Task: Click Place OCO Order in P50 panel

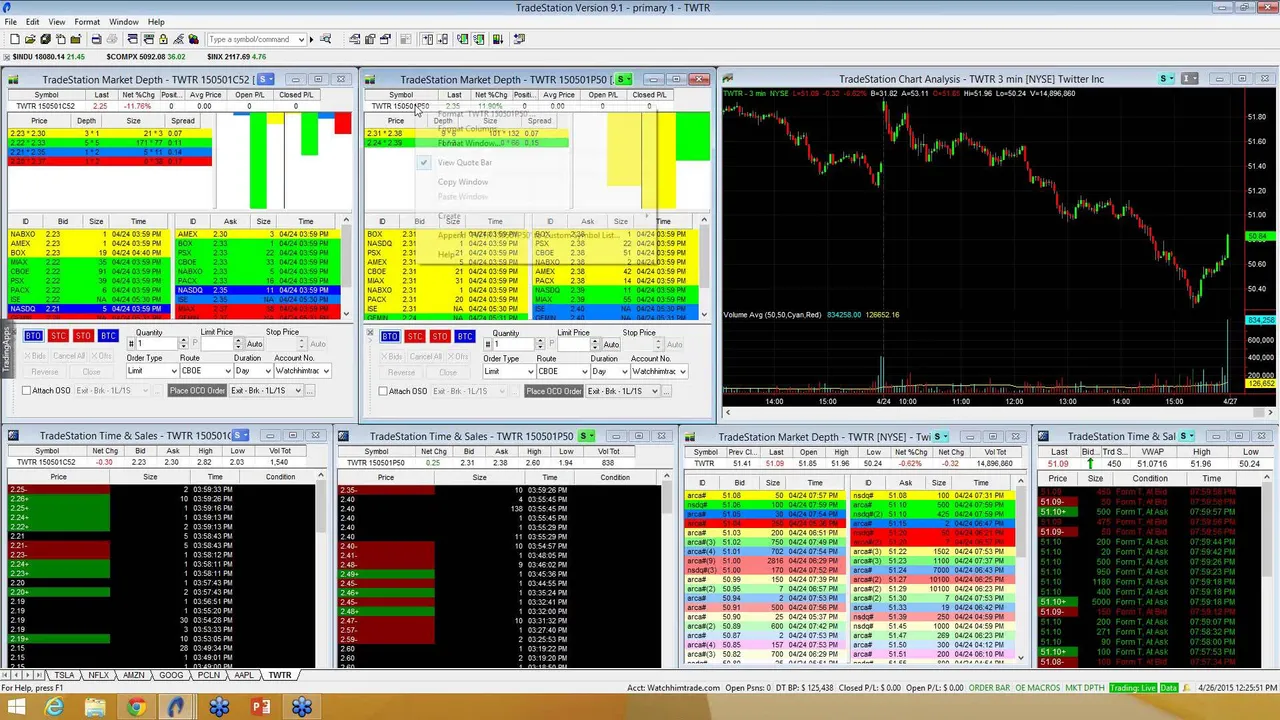Action: (554, 390)
